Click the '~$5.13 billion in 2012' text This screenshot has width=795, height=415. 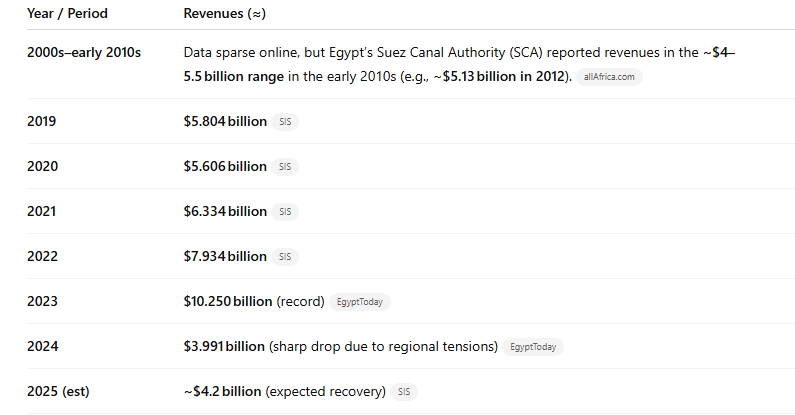tap(499, 77)
